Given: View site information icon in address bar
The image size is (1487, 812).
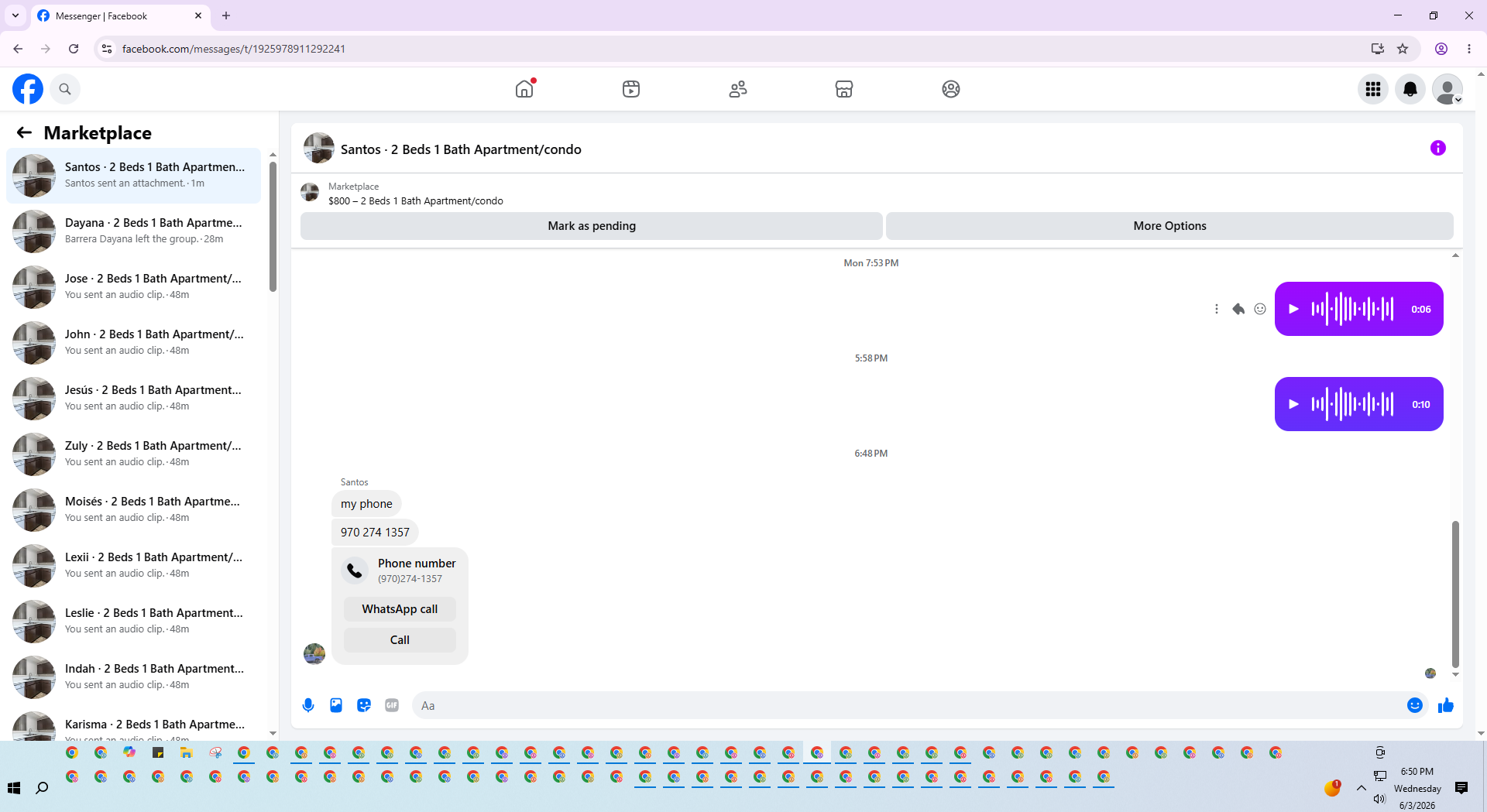Looking at the screenshot, I should click(107, 49).
